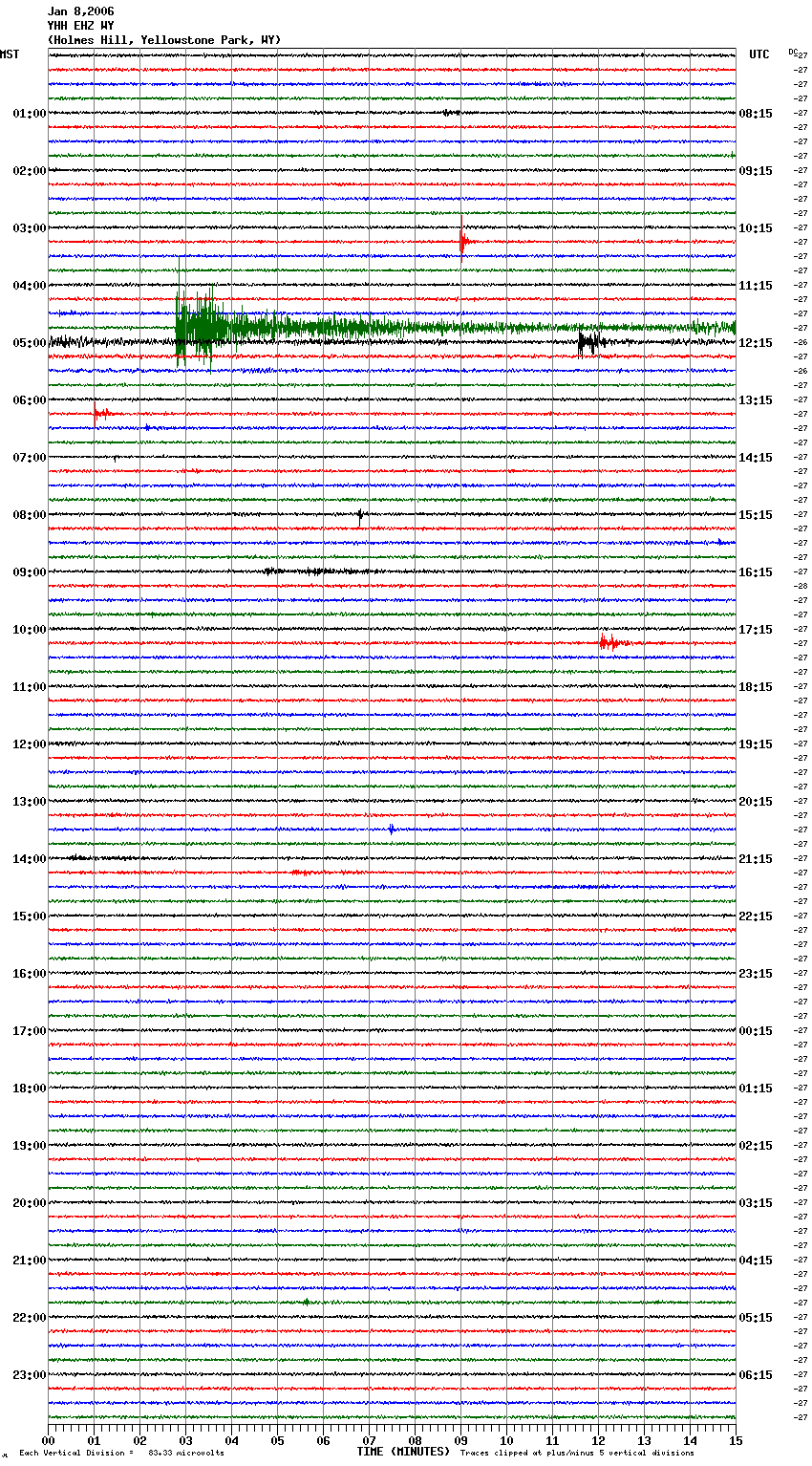The width and height of the screenshot is (812, 1466).
Task: Select the '20:00' MST time label
Action: pyautogui.click(x=30, y=1203)
